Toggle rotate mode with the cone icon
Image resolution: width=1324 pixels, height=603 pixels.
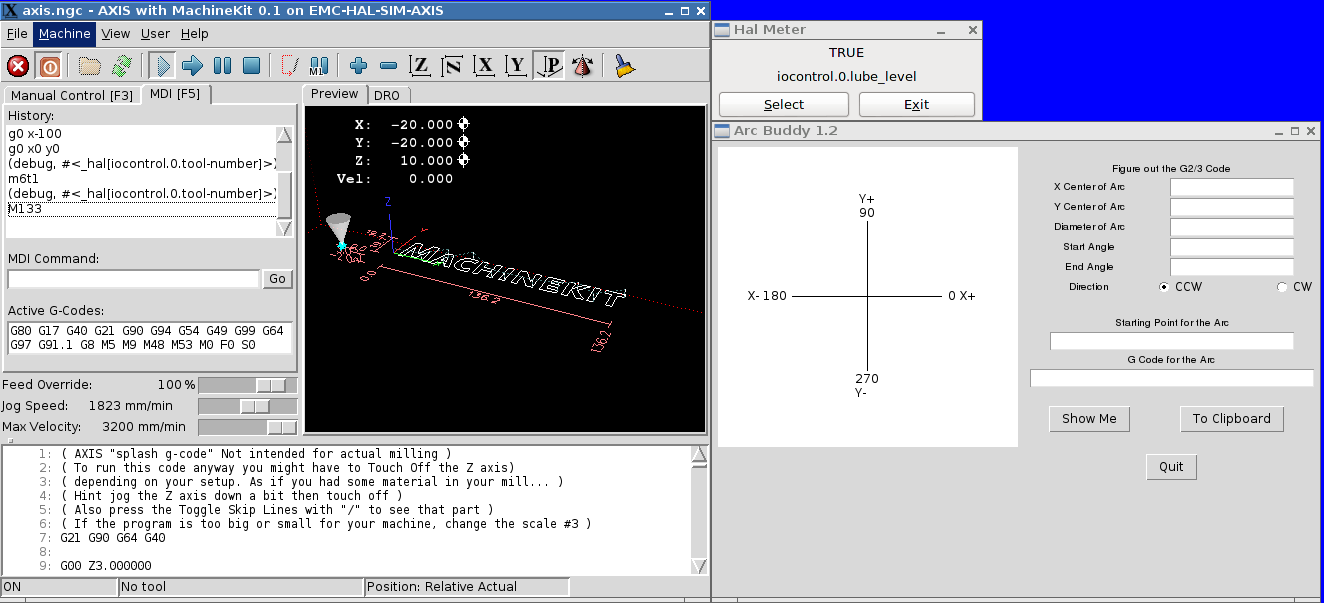(581, 66)
